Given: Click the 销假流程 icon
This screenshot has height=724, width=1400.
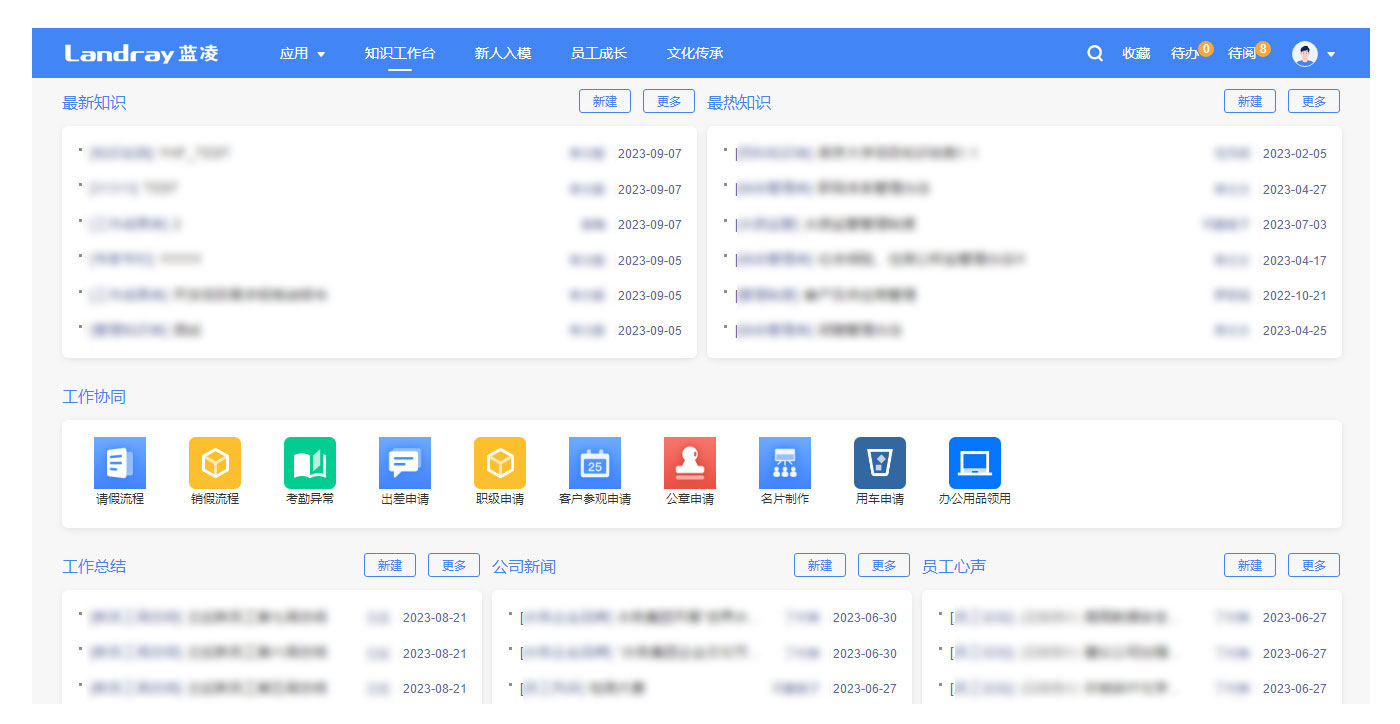Looking at the screenshot, I should coord(215,463).
